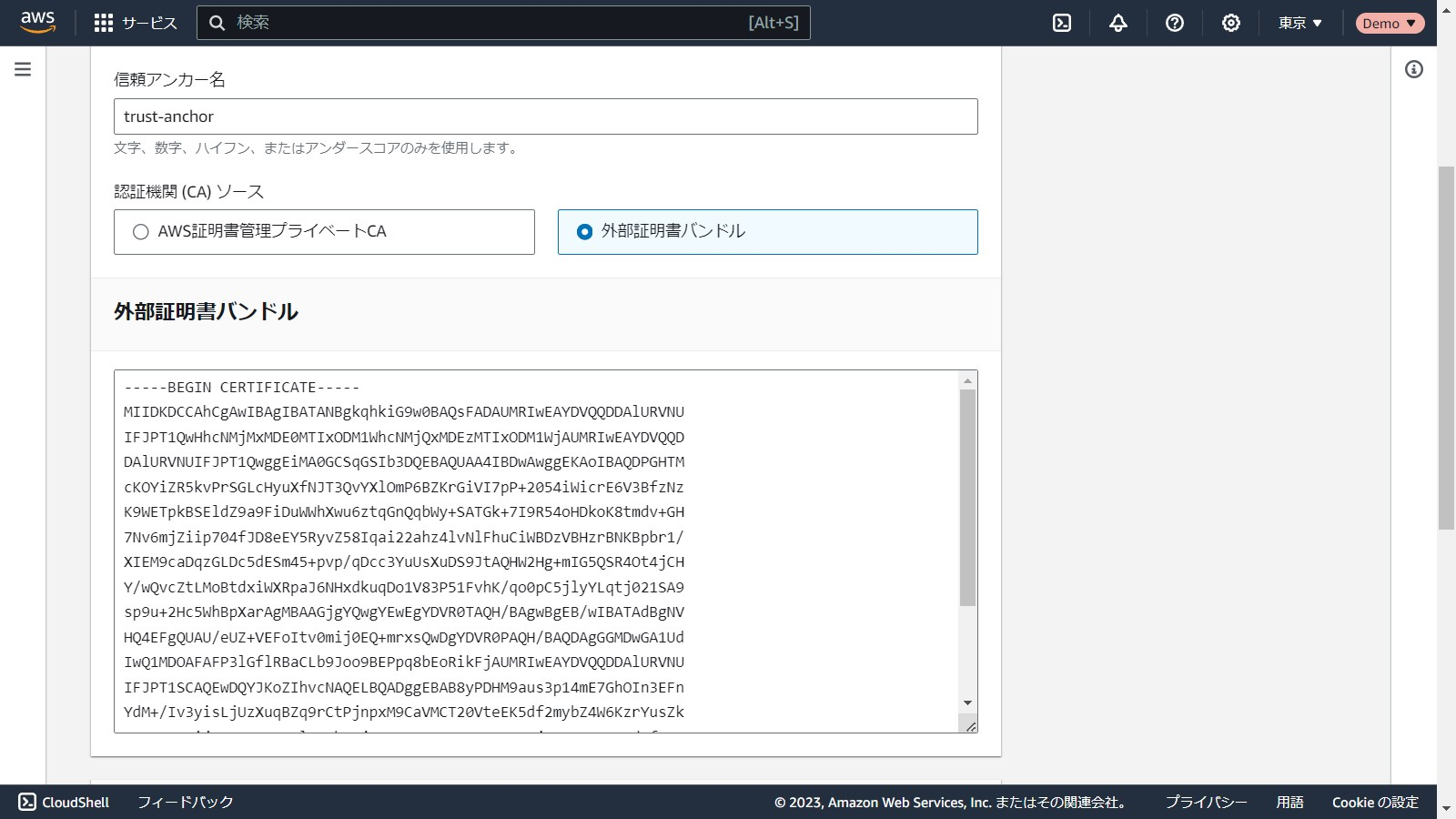Open CloudShell in the footer
The height and width of the screenshot is (819, 1456).
coord(64,802)
